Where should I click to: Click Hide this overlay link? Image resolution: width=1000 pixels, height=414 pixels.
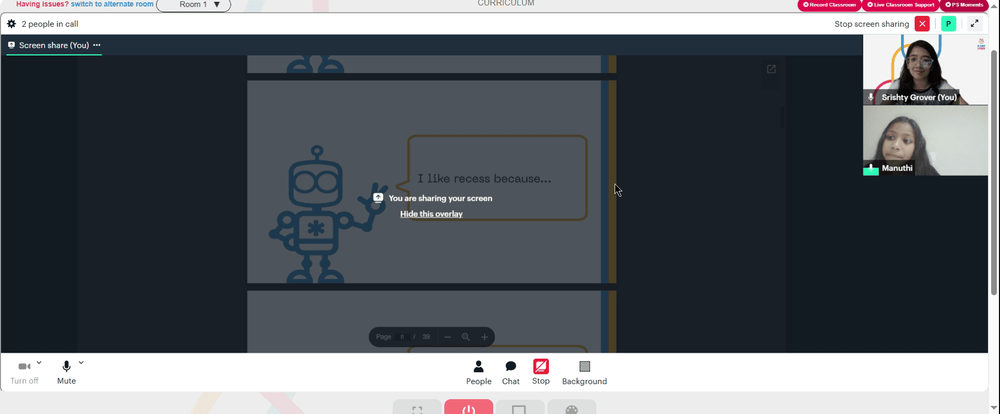[x=431, y=214]
